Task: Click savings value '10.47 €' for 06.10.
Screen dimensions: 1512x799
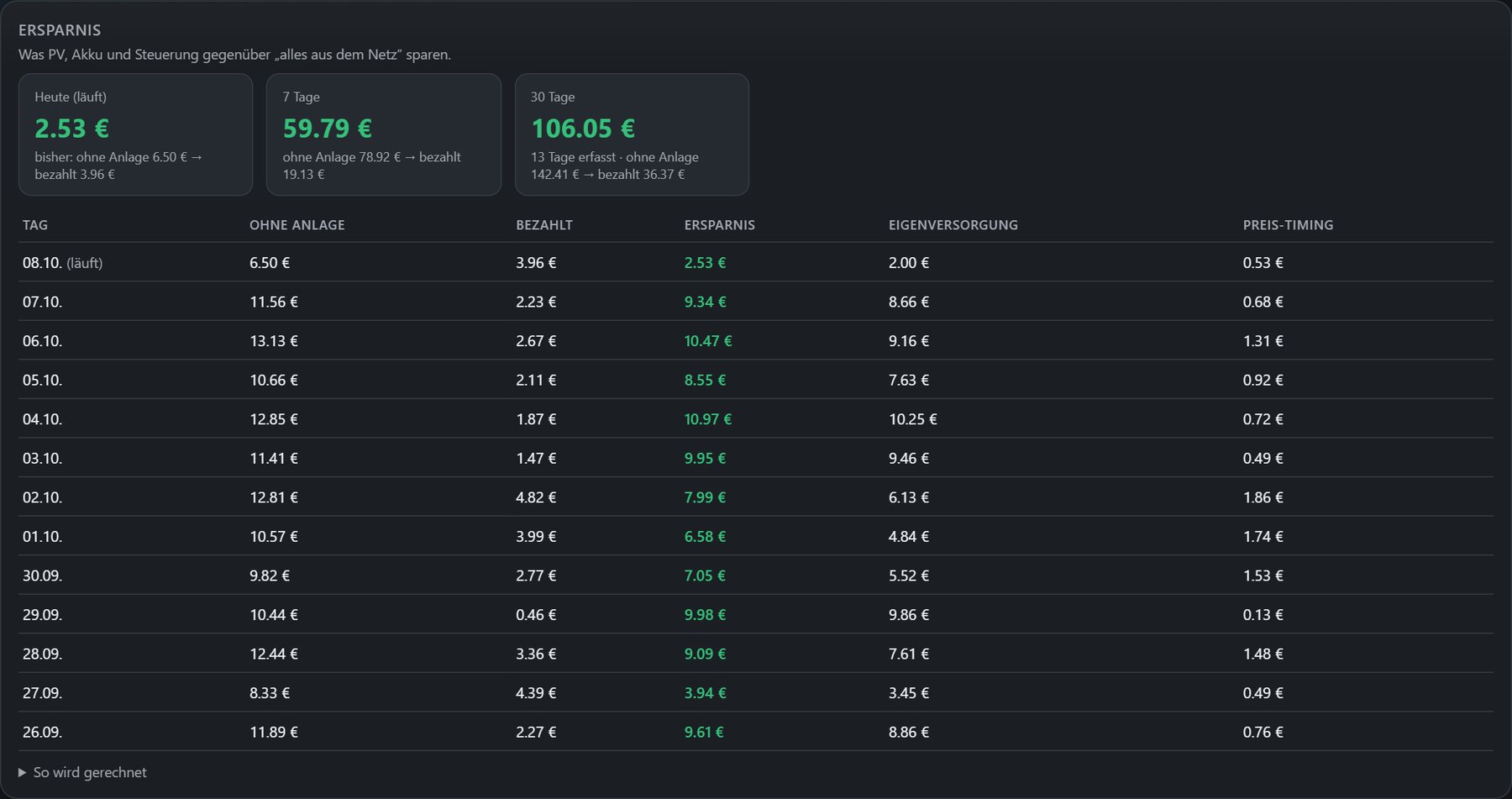Action: click(708, 341)
